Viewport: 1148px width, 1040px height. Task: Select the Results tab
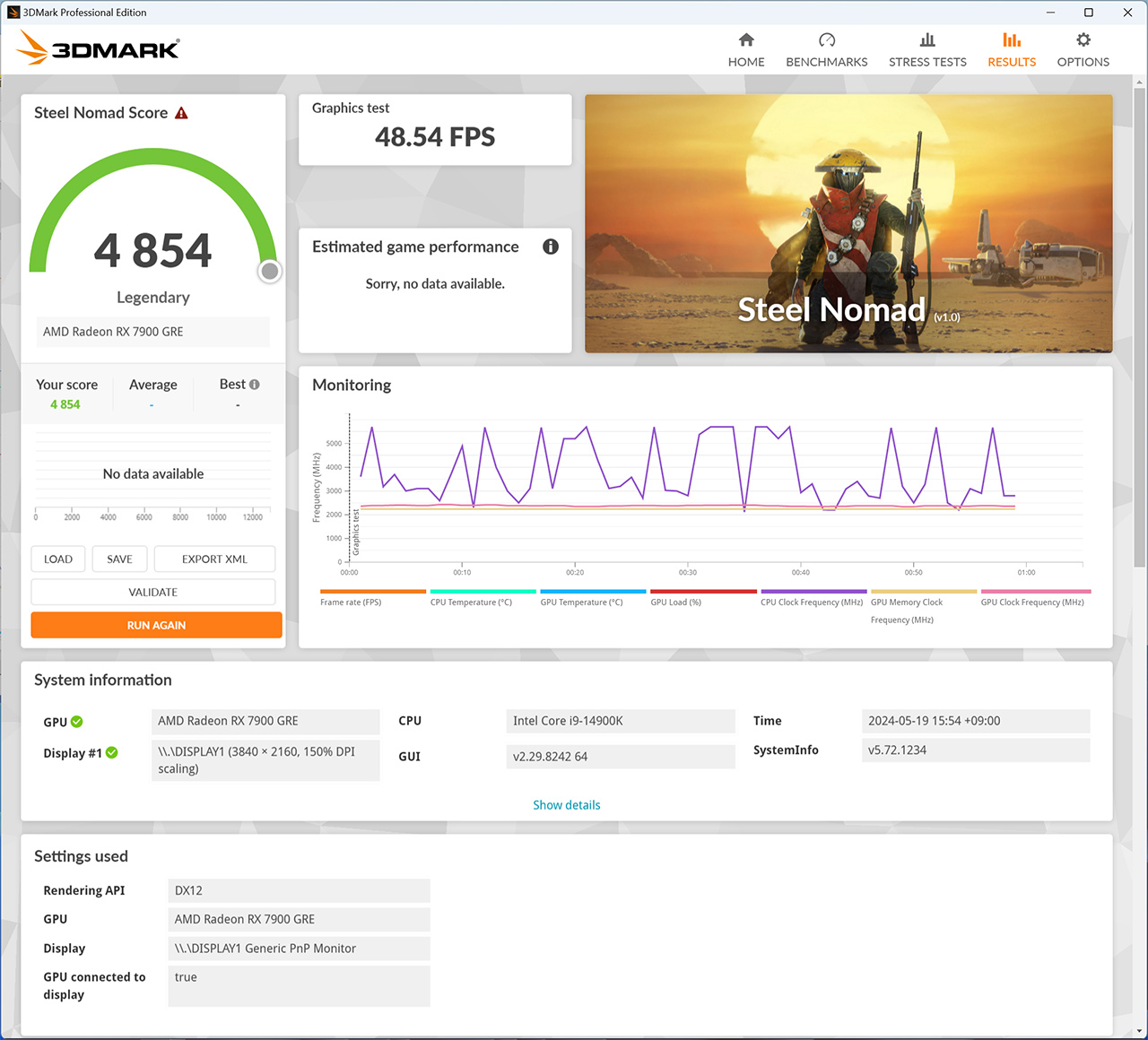click(x=1012, y=50)
